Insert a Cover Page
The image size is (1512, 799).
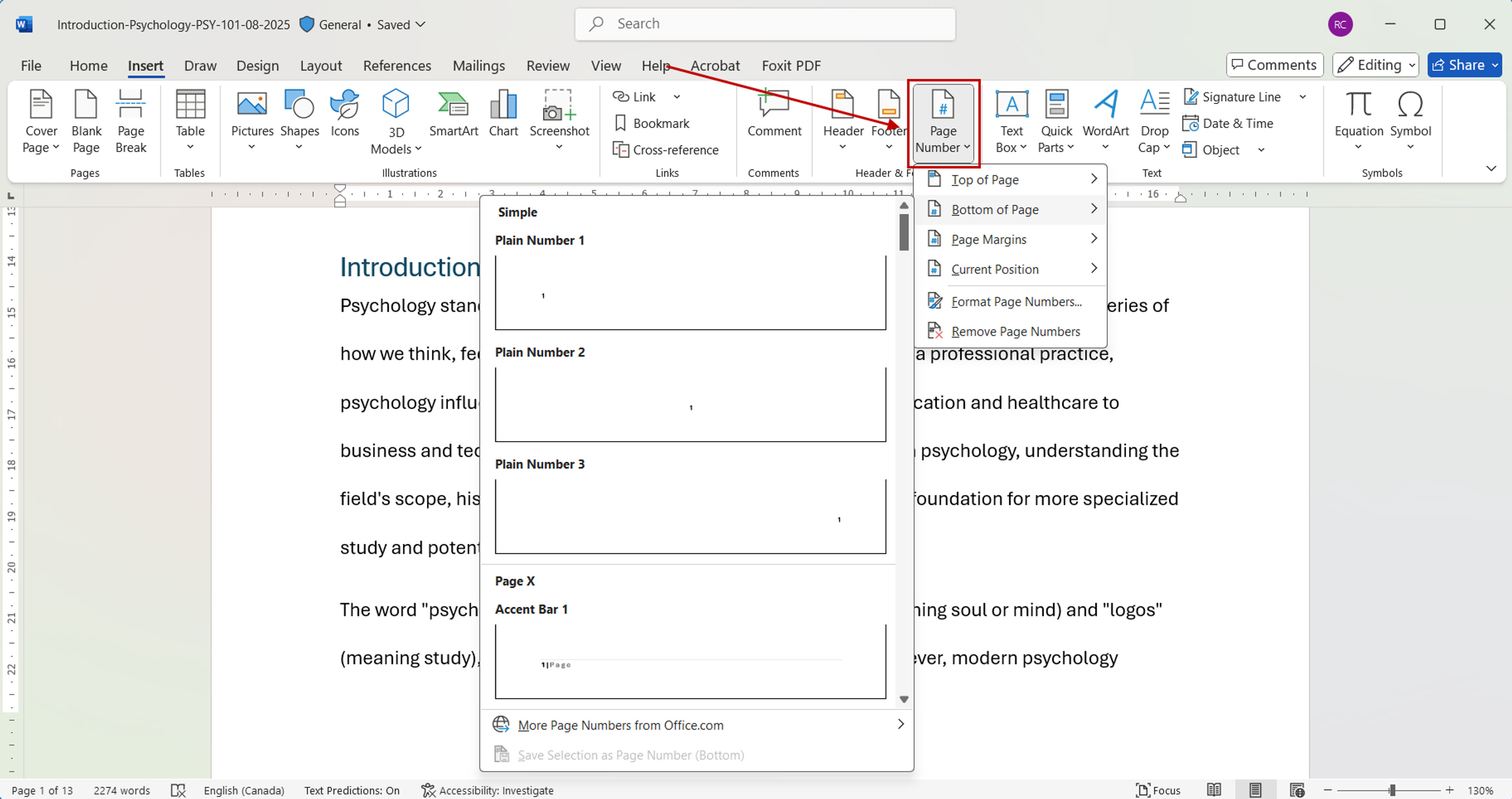41,122
